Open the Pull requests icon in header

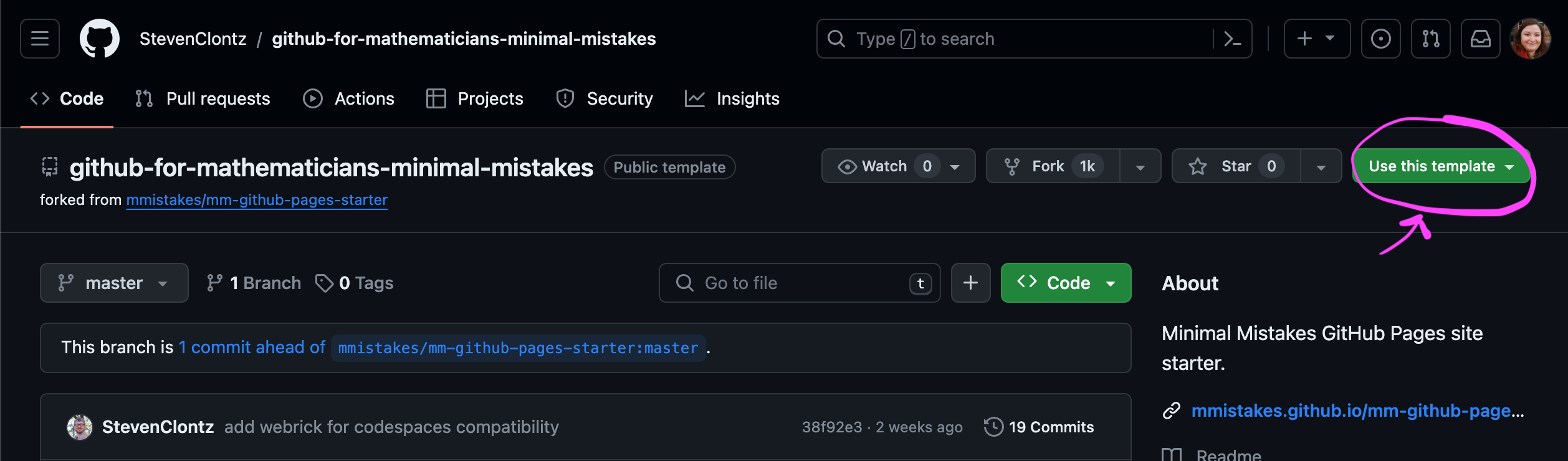[x=1431, y=39]
